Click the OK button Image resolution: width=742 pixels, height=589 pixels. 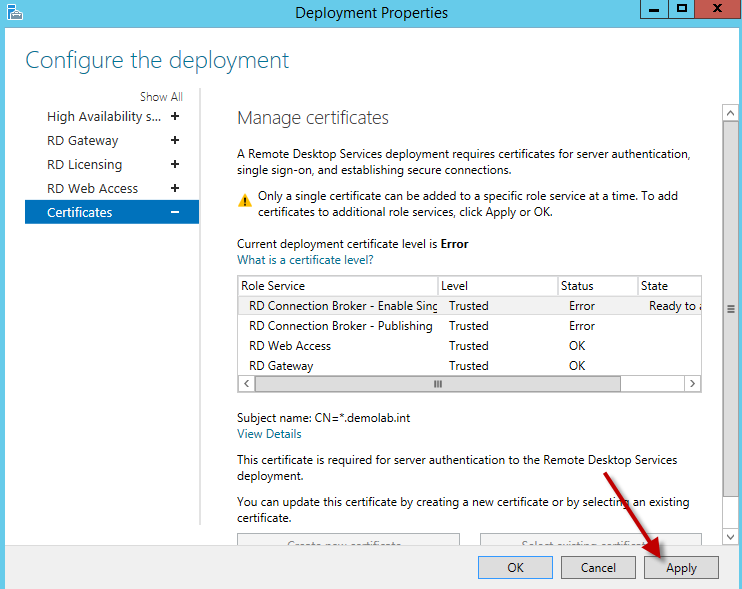515,567
